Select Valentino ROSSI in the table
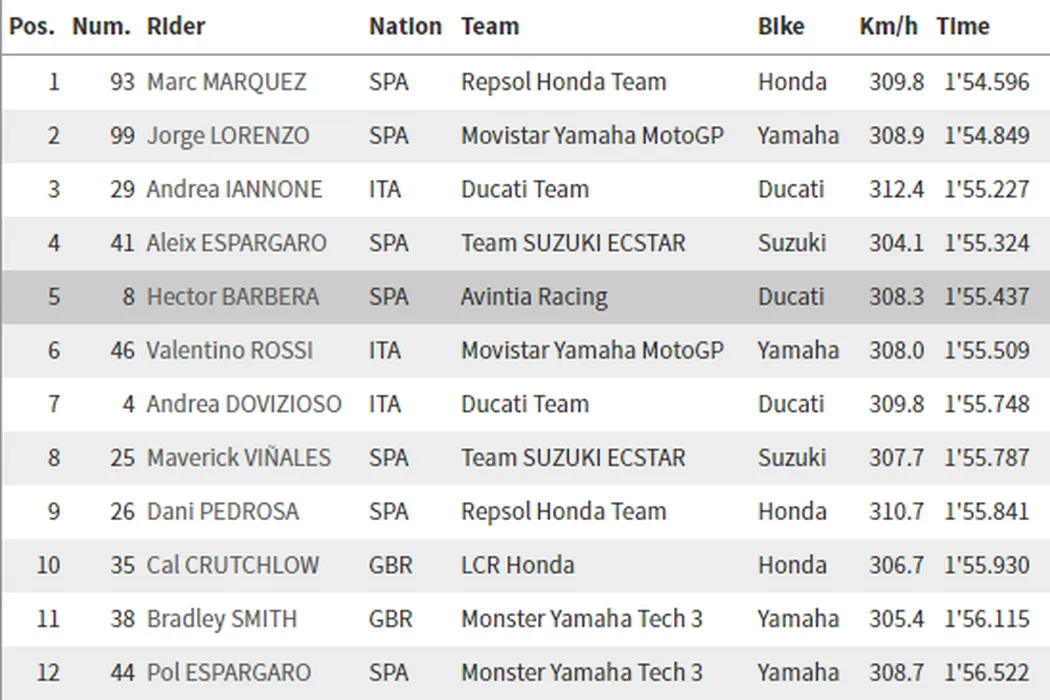 point(229,351)
